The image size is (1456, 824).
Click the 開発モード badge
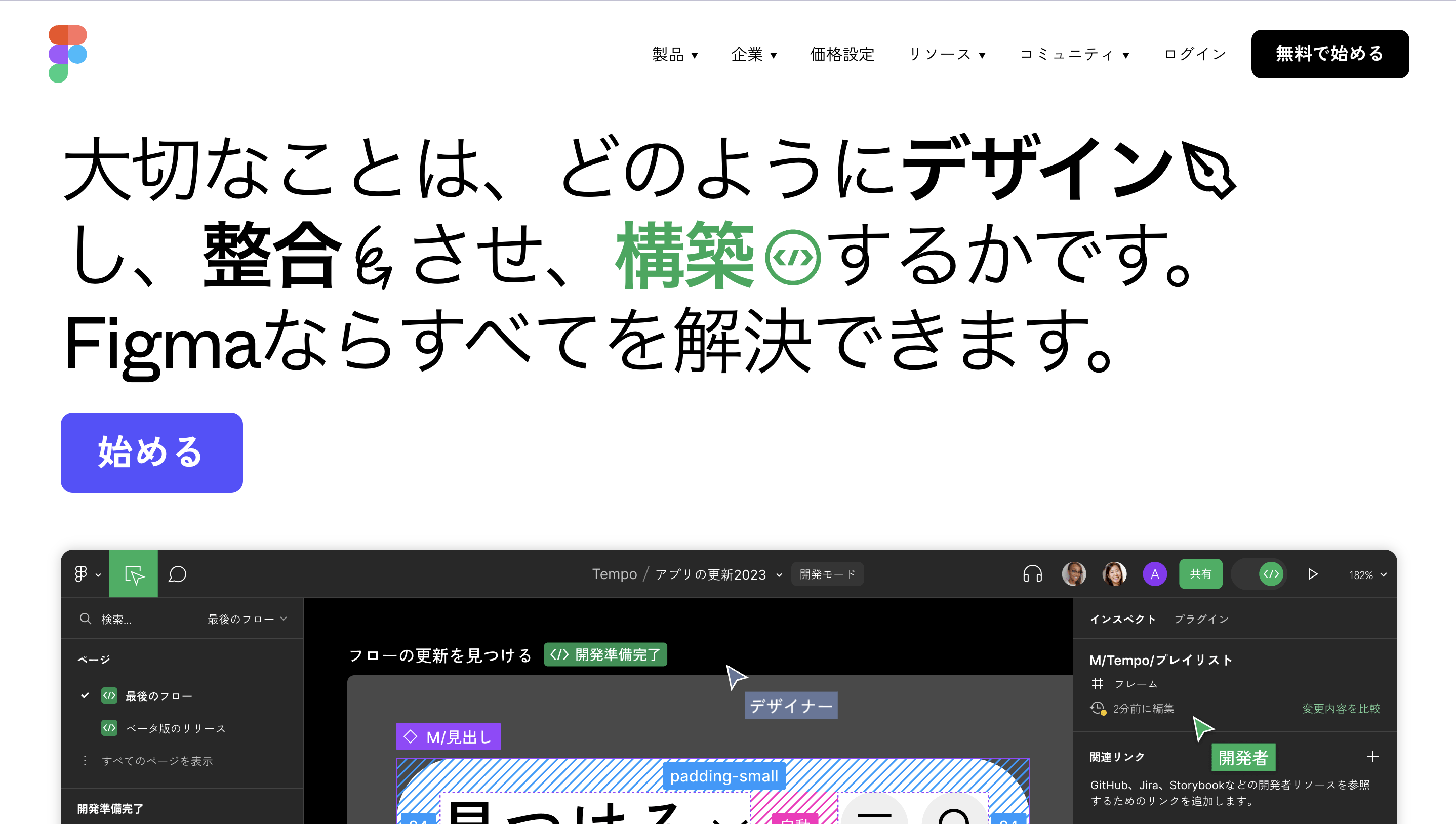pos(827,574)
